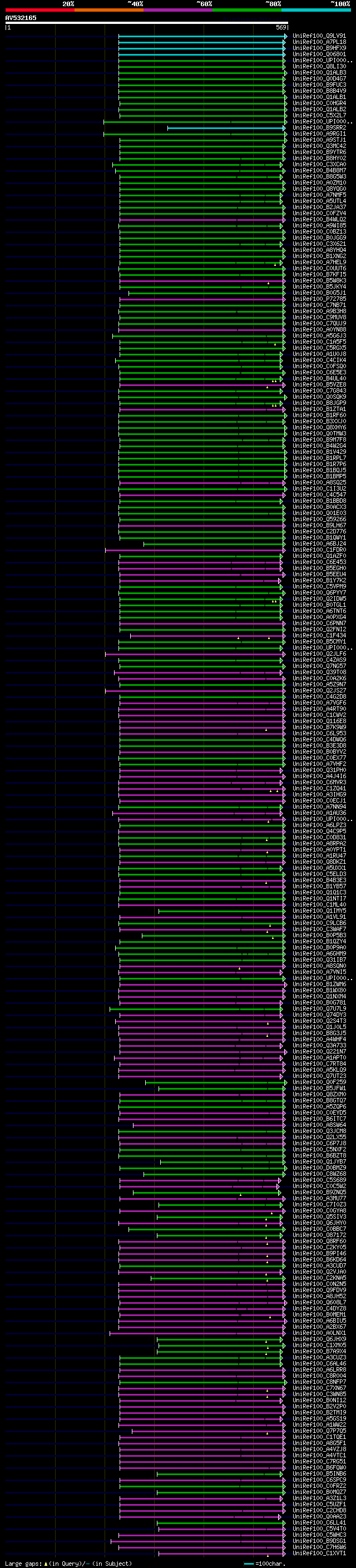Viewport: 356px width, 1568px height.
Task: Open hit UniRef100_B1V429
Action: pos(319,452)
